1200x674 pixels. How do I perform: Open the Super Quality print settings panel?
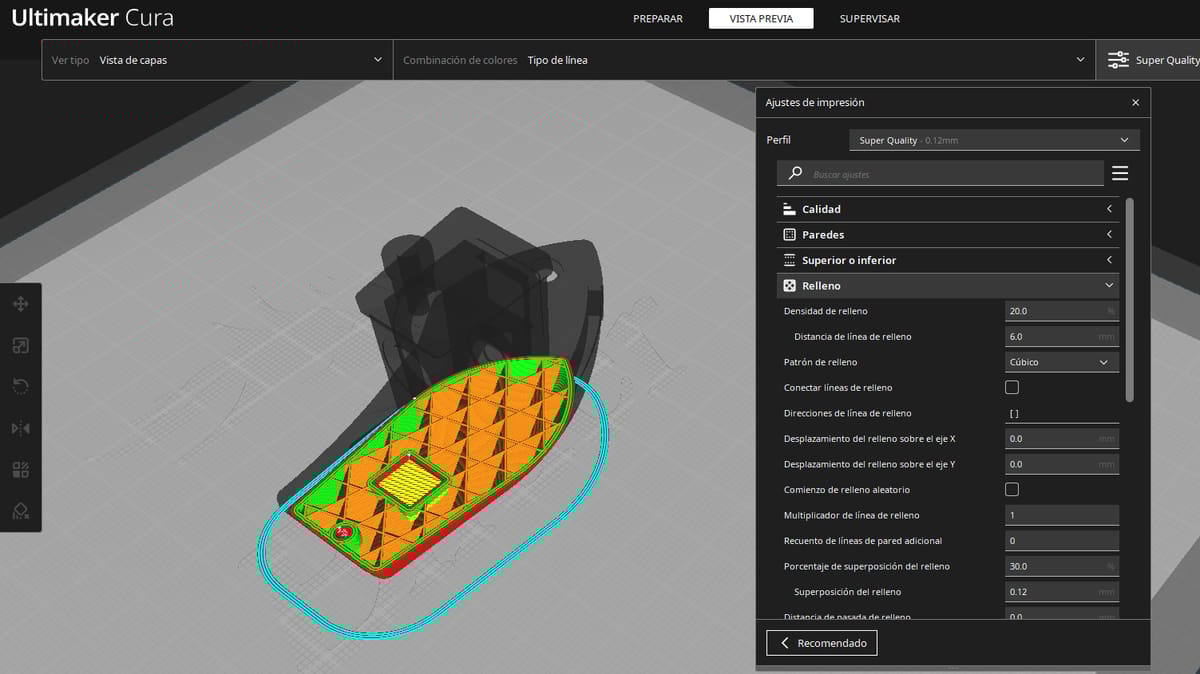click(1148, 60)
